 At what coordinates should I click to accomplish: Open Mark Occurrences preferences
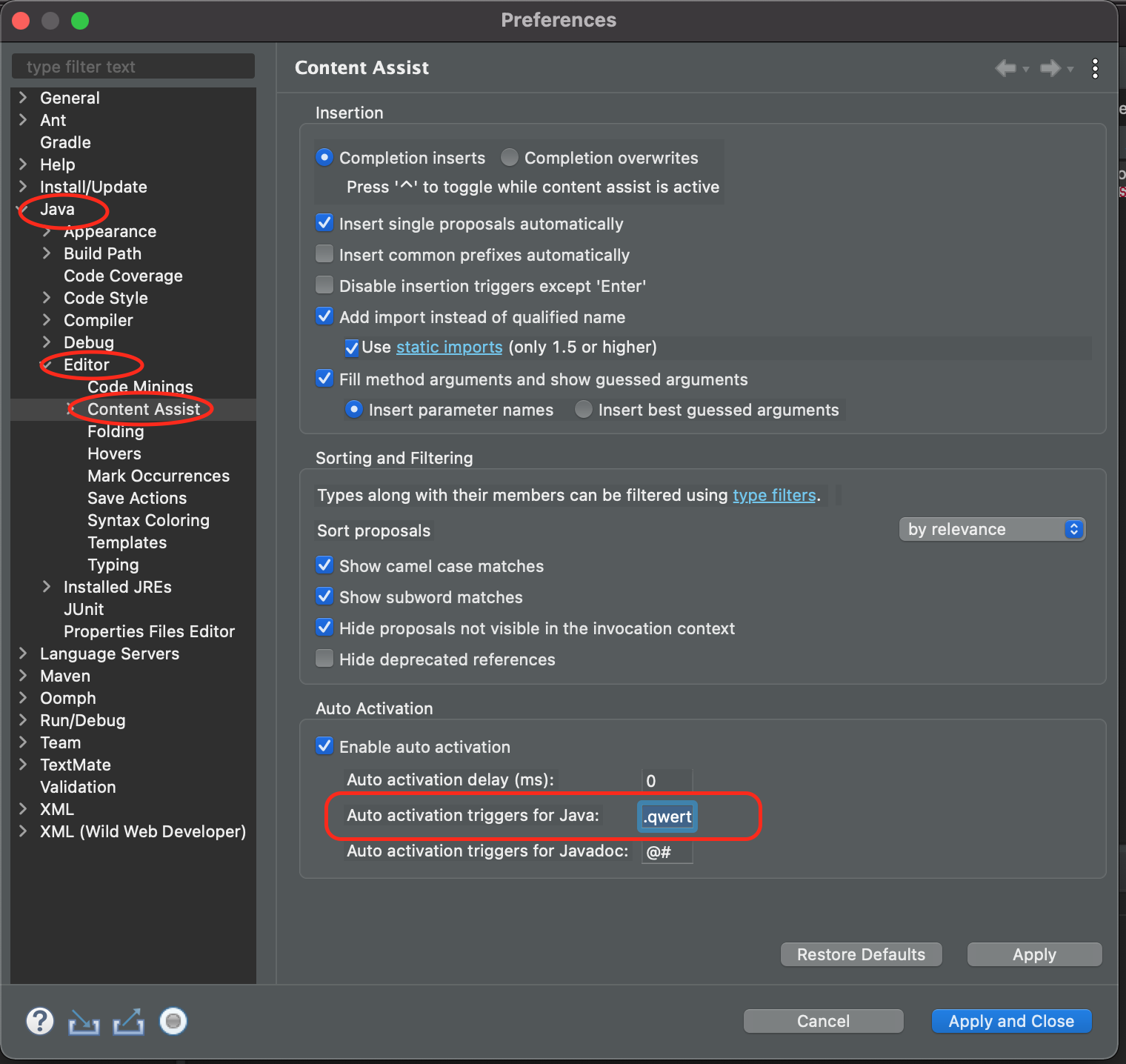(159, 476)
